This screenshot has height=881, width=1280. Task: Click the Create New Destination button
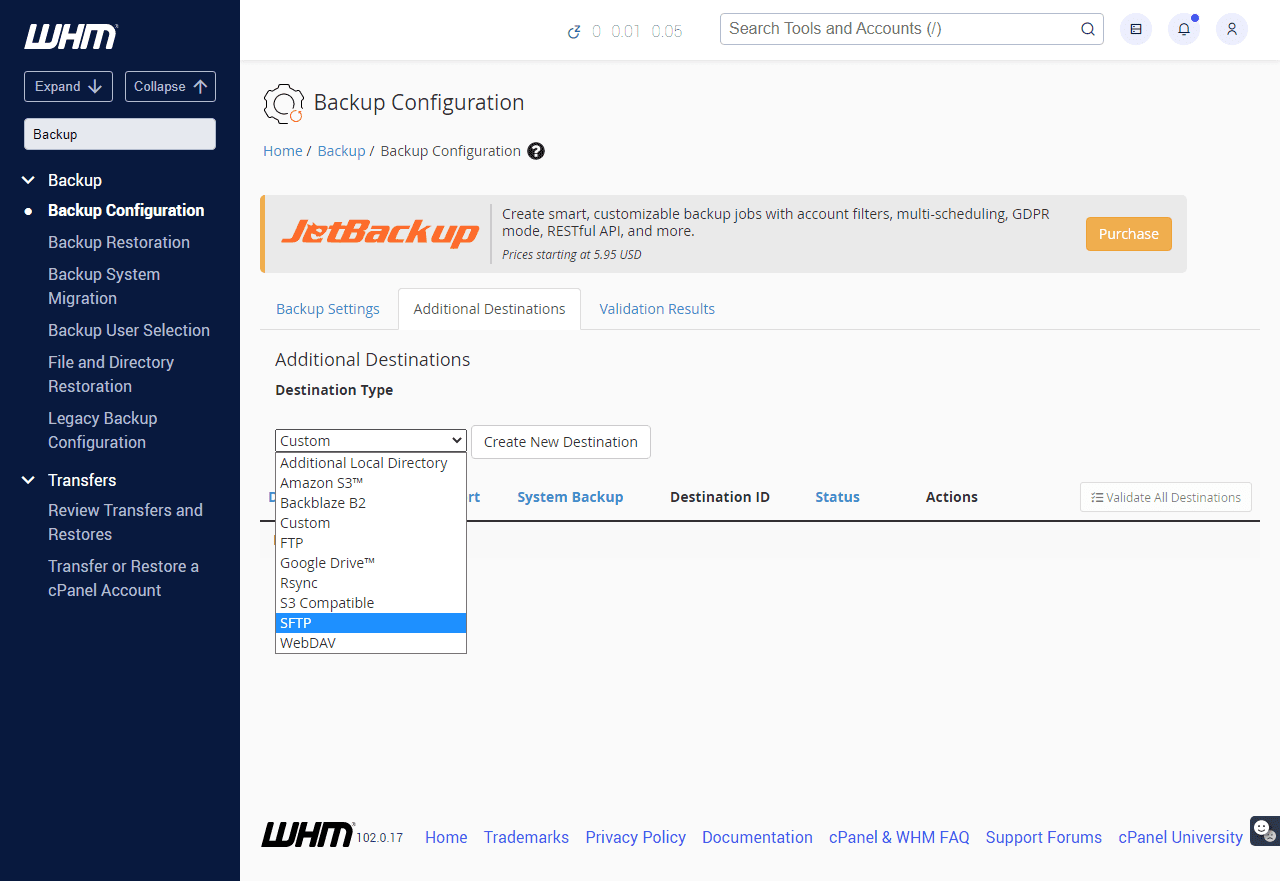(x=560, y=442)
